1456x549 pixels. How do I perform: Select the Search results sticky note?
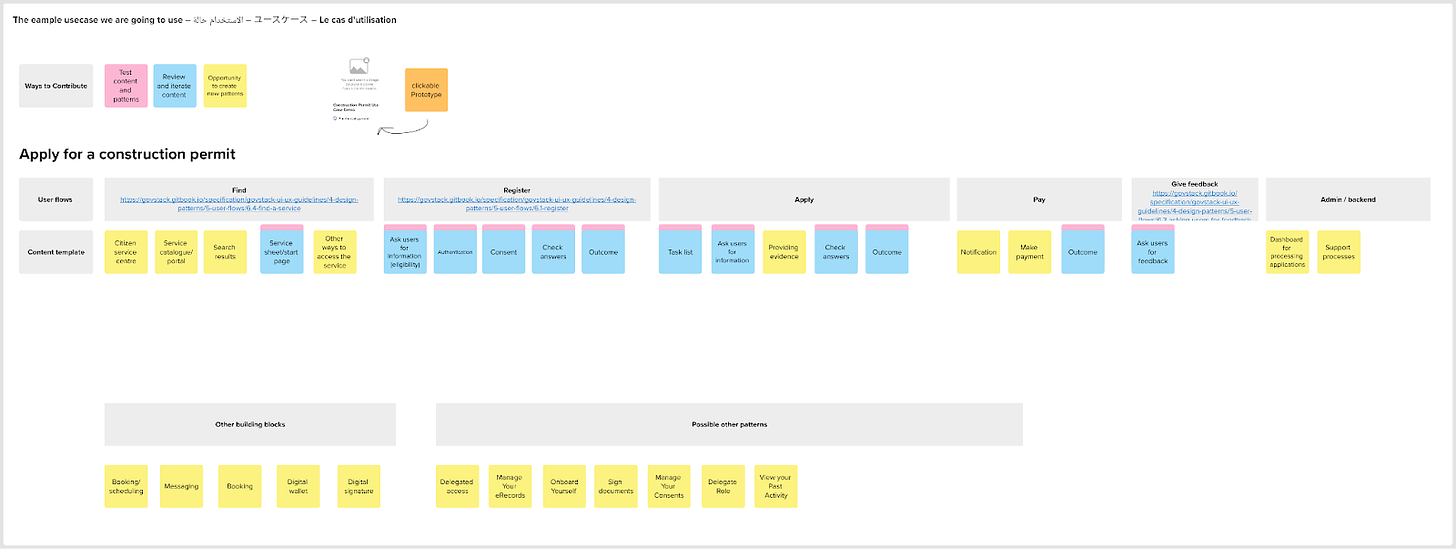pos(225,252)
